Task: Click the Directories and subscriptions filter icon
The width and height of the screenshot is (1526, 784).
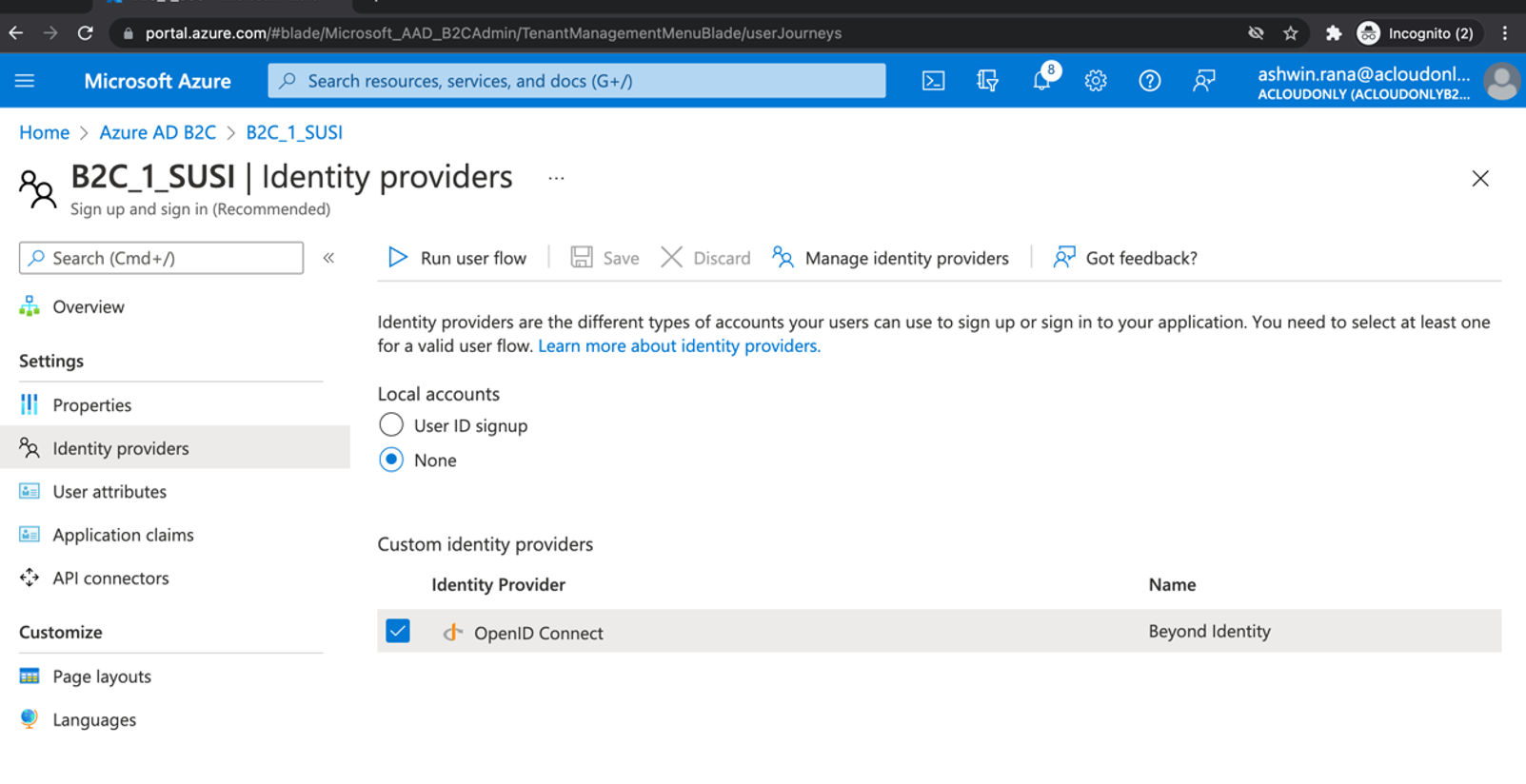Action: pos(987,81)
